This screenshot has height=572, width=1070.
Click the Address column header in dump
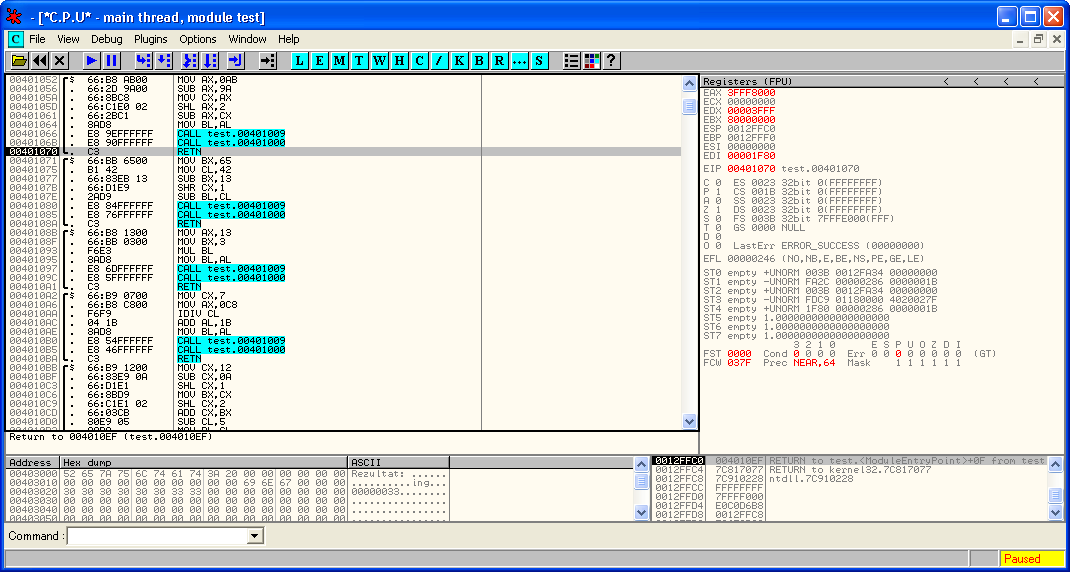(33, 462)
